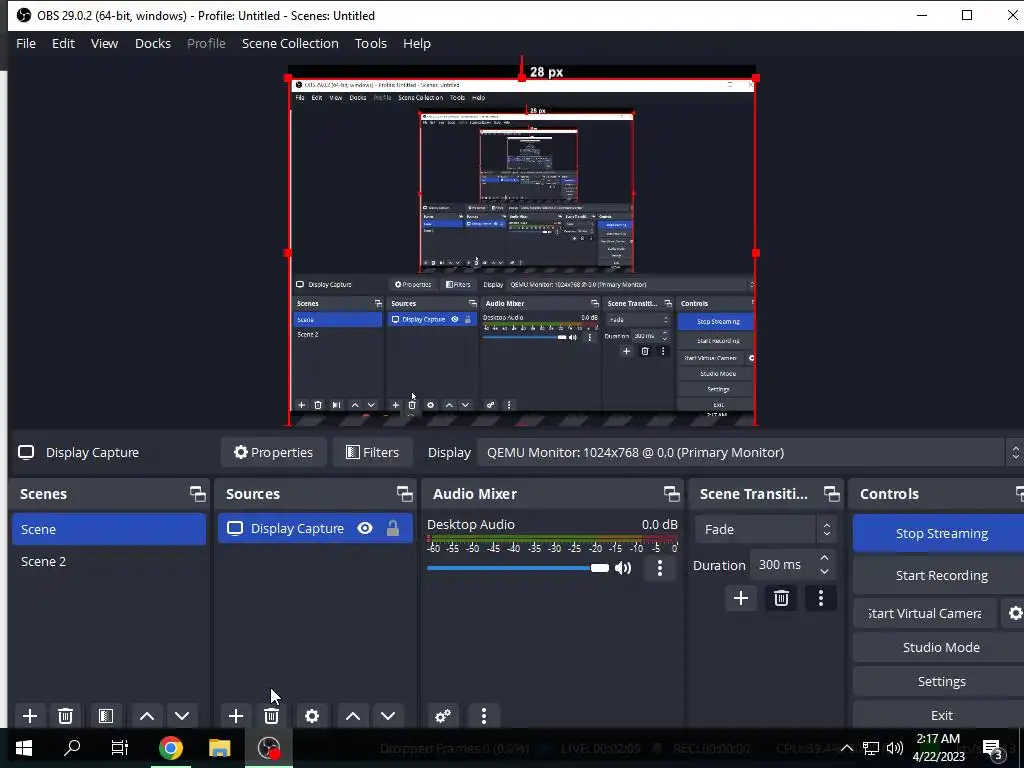Open Display monitor dropdown

(749, 452)
